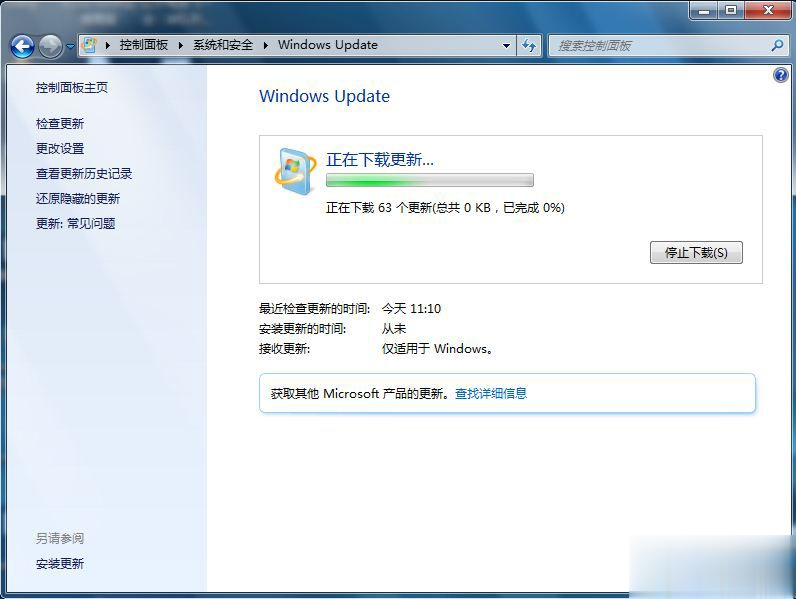Click the green download progress bar
The image size is (796, 599).
(x=429, y=180)
